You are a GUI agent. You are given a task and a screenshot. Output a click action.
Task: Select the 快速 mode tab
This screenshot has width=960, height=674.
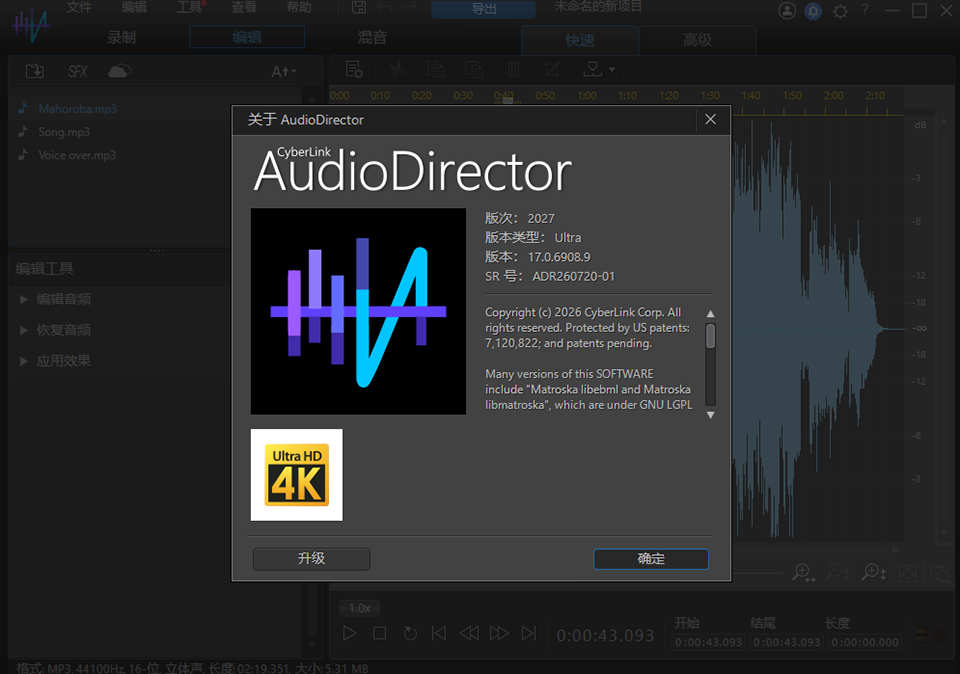(580, 40)
